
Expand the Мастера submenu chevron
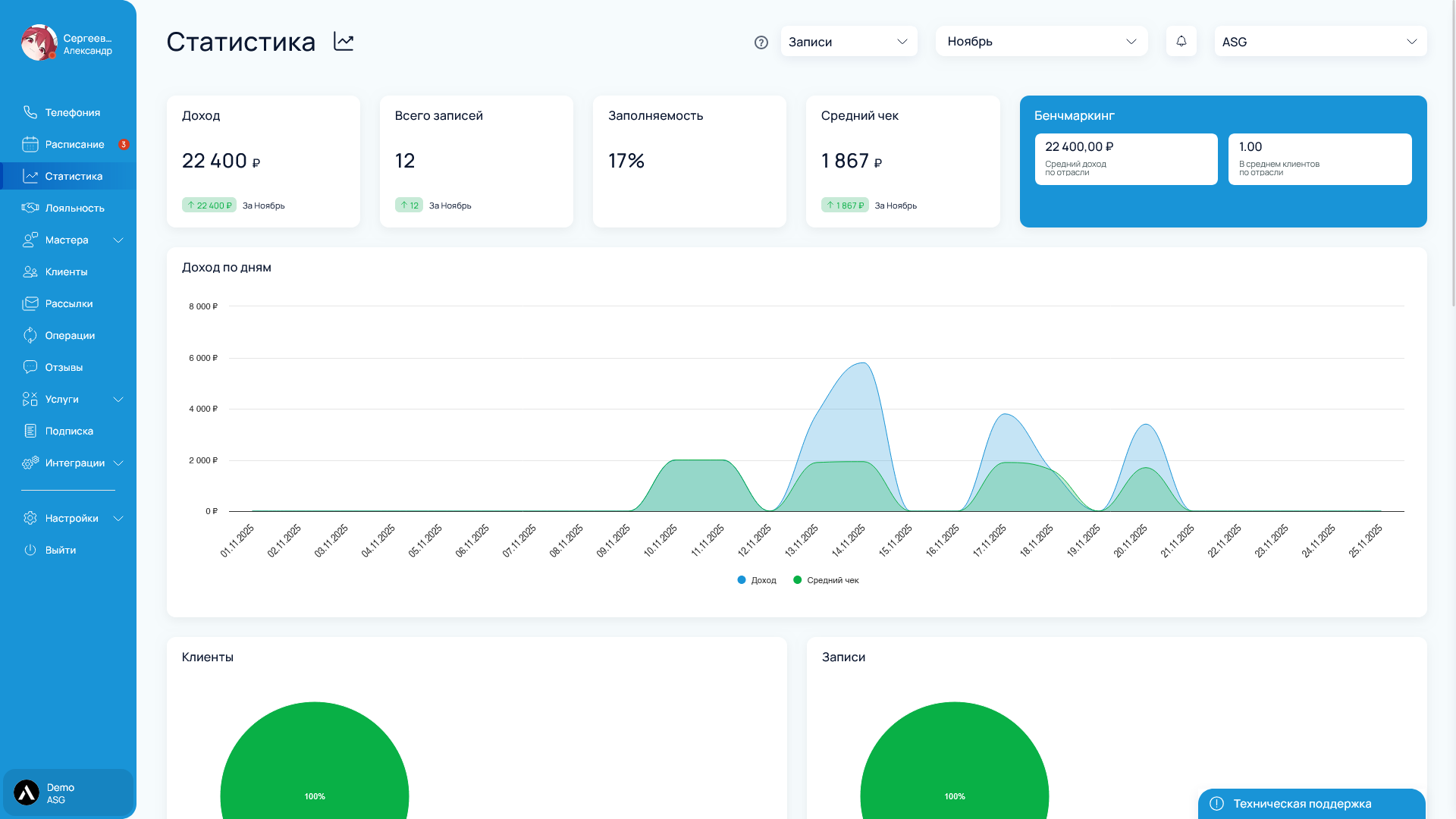(x=118, y=240)
